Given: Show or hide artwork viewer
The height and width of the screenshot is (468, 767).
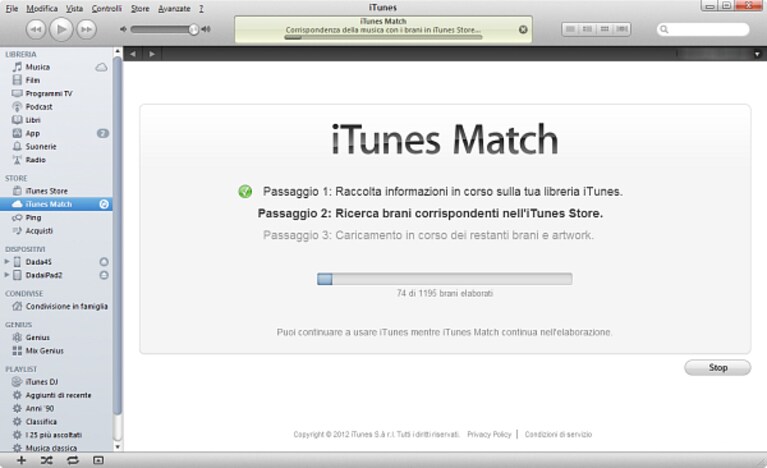Looking at the screenshot, I should tap(98, 460).
